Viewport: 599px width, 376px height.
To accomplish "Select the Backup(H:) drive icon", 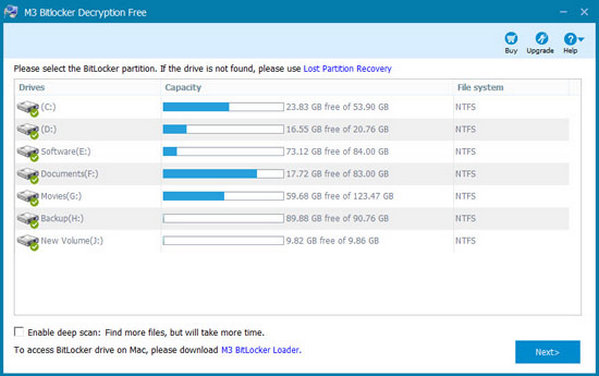I will (x=28, y=220).
